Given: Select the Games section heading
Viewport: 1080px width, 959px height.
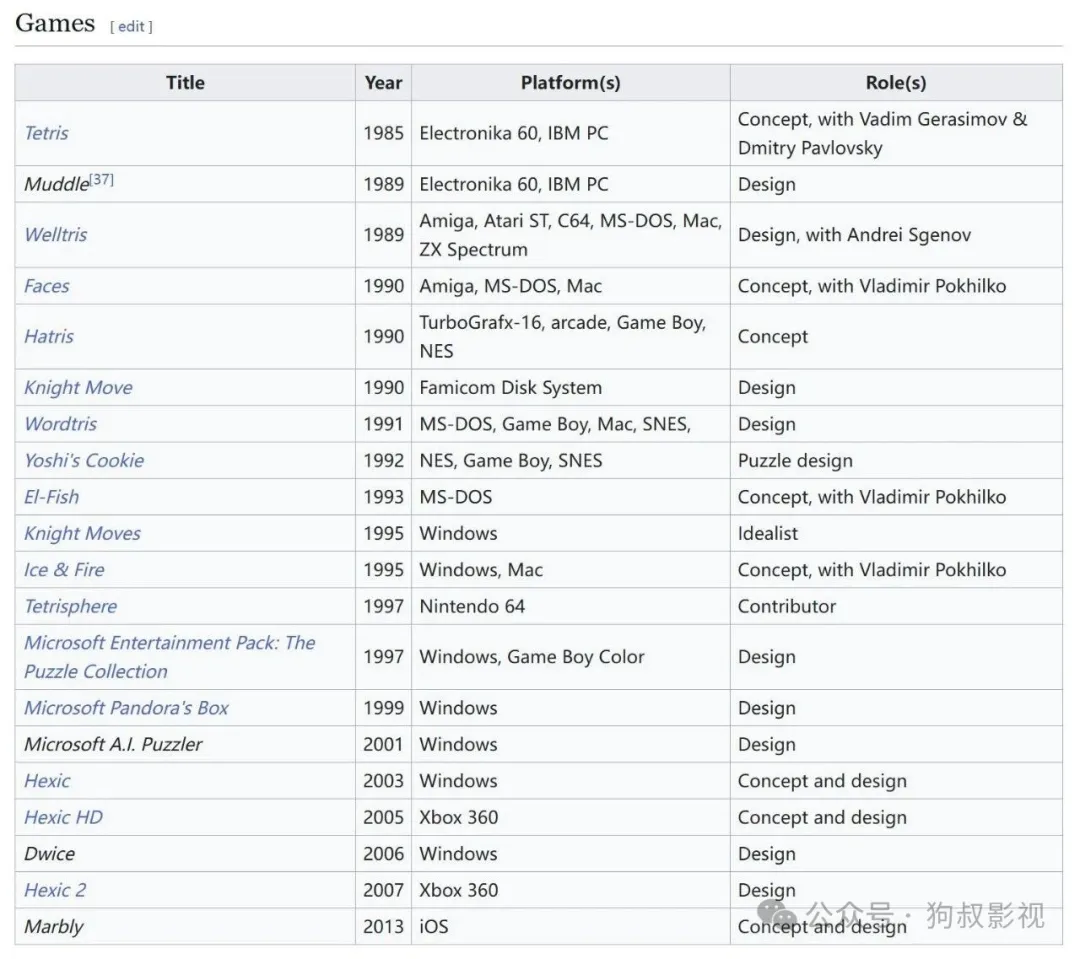Looking at the screenshot, I should click(x=55, y=23).
